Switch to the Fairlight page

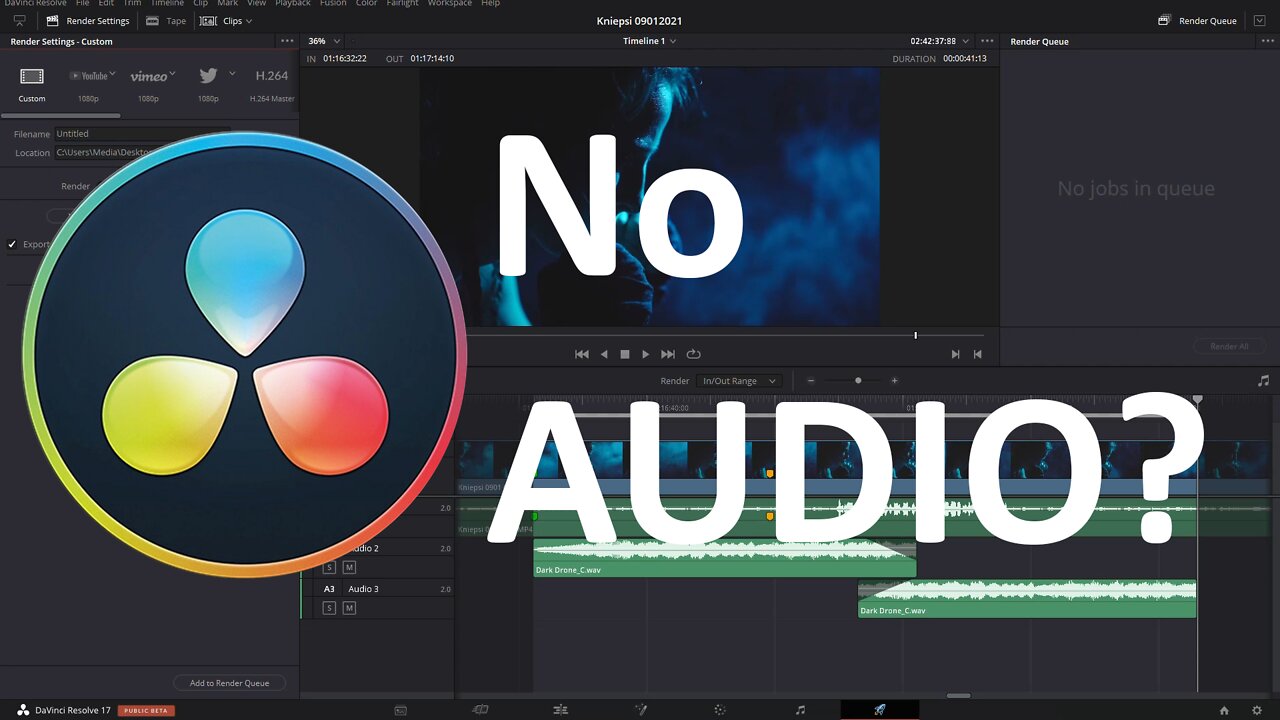800,710
